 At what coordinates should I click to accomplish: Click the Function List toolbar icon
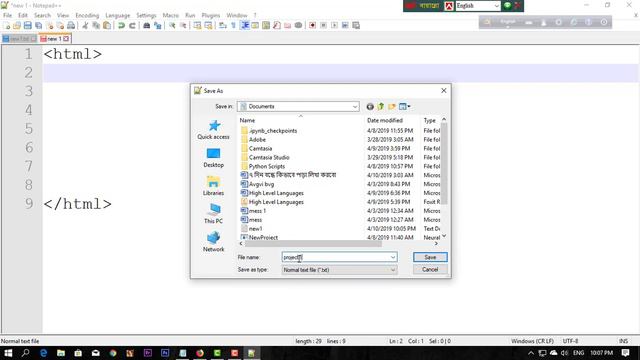[277, 25]
